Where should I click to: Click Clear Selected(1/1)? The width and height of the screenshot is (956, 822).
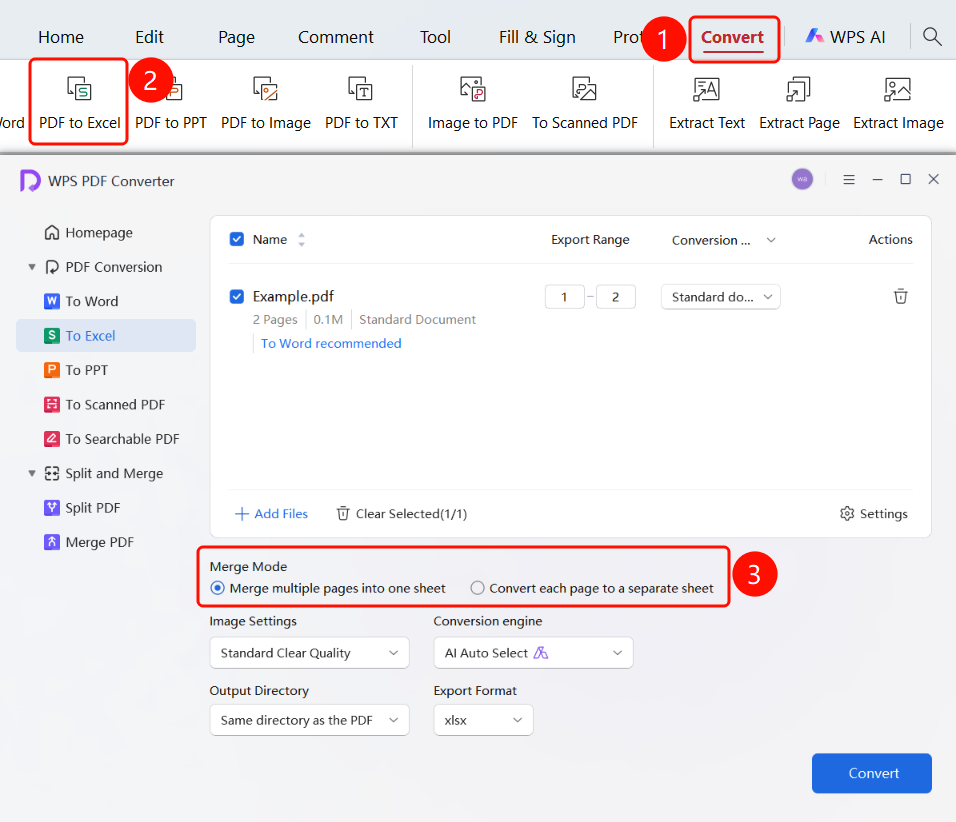tap(402, 513)
